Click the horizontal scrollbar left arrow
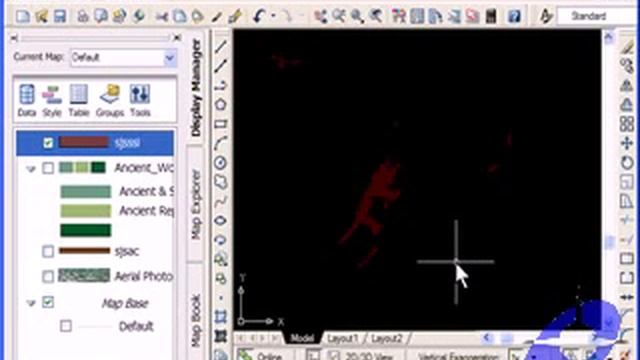640x360 pixels. (487, 338)
